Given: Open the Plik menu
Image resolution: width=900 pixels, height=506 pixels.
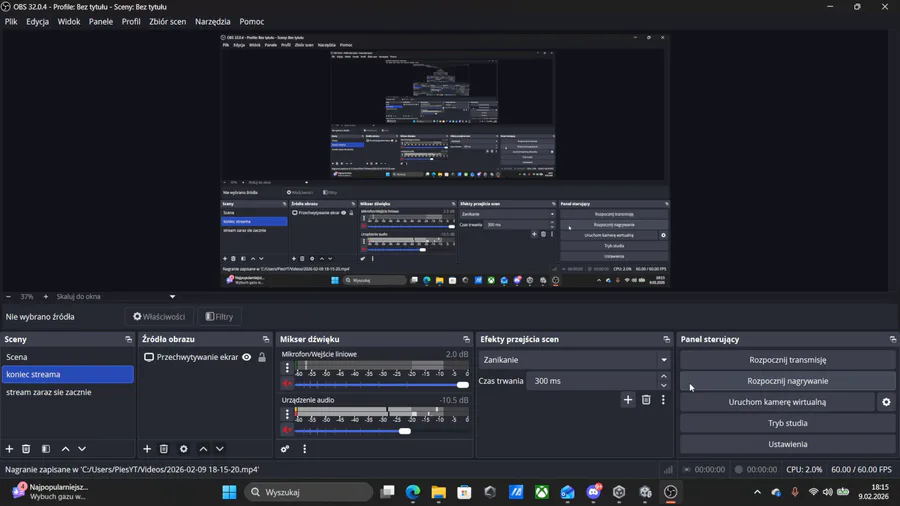Looking at the screenshot, I should click(x=11, y=21).
